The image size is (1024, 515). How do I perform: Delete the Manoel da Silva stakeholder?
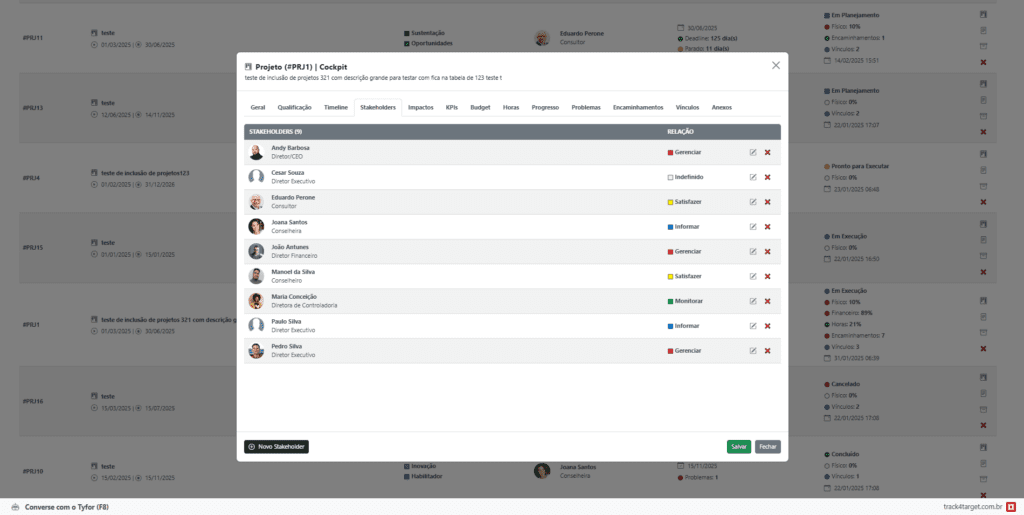pyautogui.click(x=767, y=276)
